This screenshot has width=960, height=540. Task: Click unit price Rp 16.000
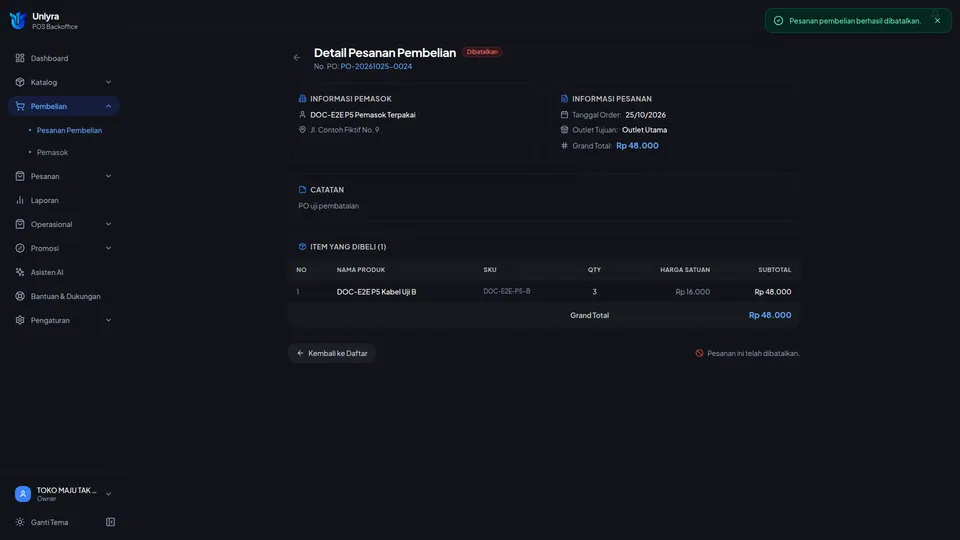pyautogui.click(x=692, y=292)
